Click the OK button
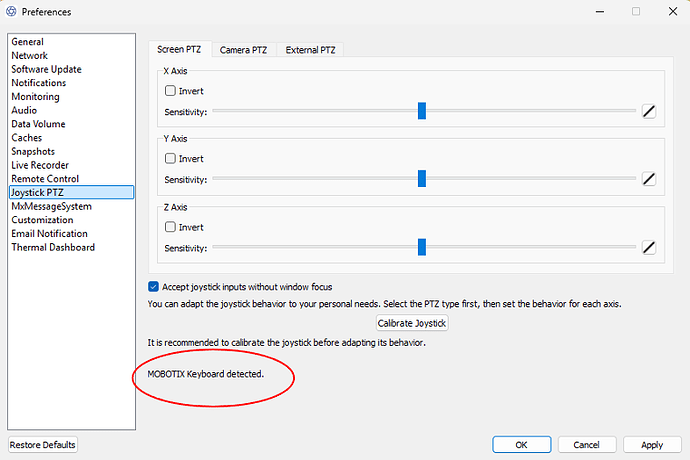Image resolution: width=690 pixels, height=460 pixels. pyautogui.click(x=521, y=445)
